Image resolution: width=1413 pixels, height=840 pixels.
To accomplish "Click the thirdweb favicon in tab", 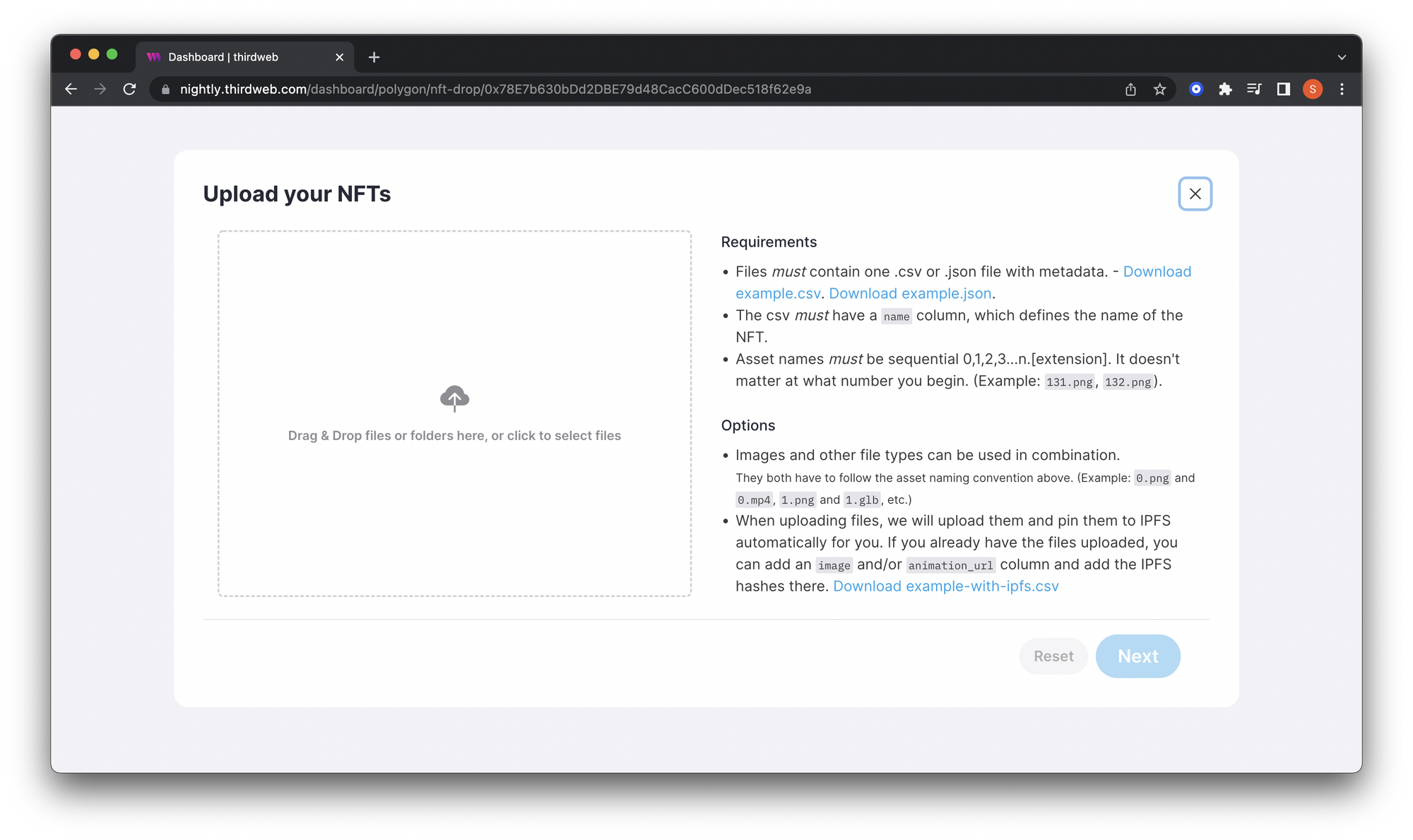I will pos(153,57).
